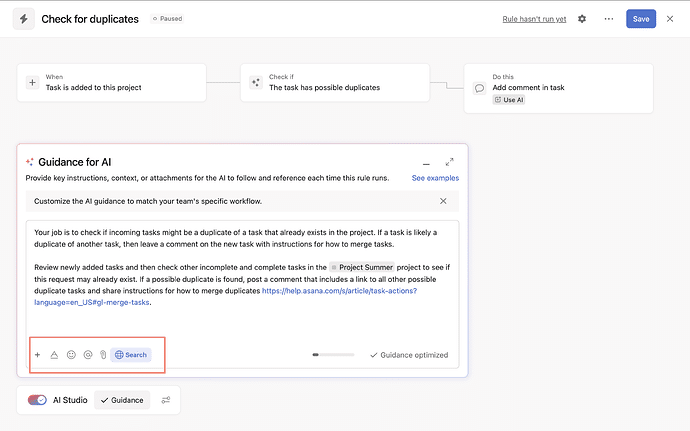The width and height of the screenshot is (690, 431).
Task: Click the paperclip attachment icon
Action: 102,355
